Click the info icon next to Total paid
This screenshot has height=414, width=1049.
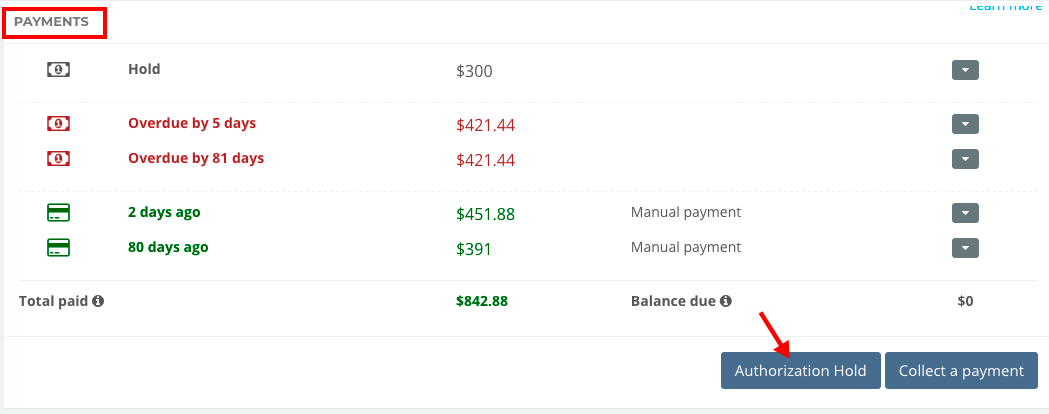98,301
